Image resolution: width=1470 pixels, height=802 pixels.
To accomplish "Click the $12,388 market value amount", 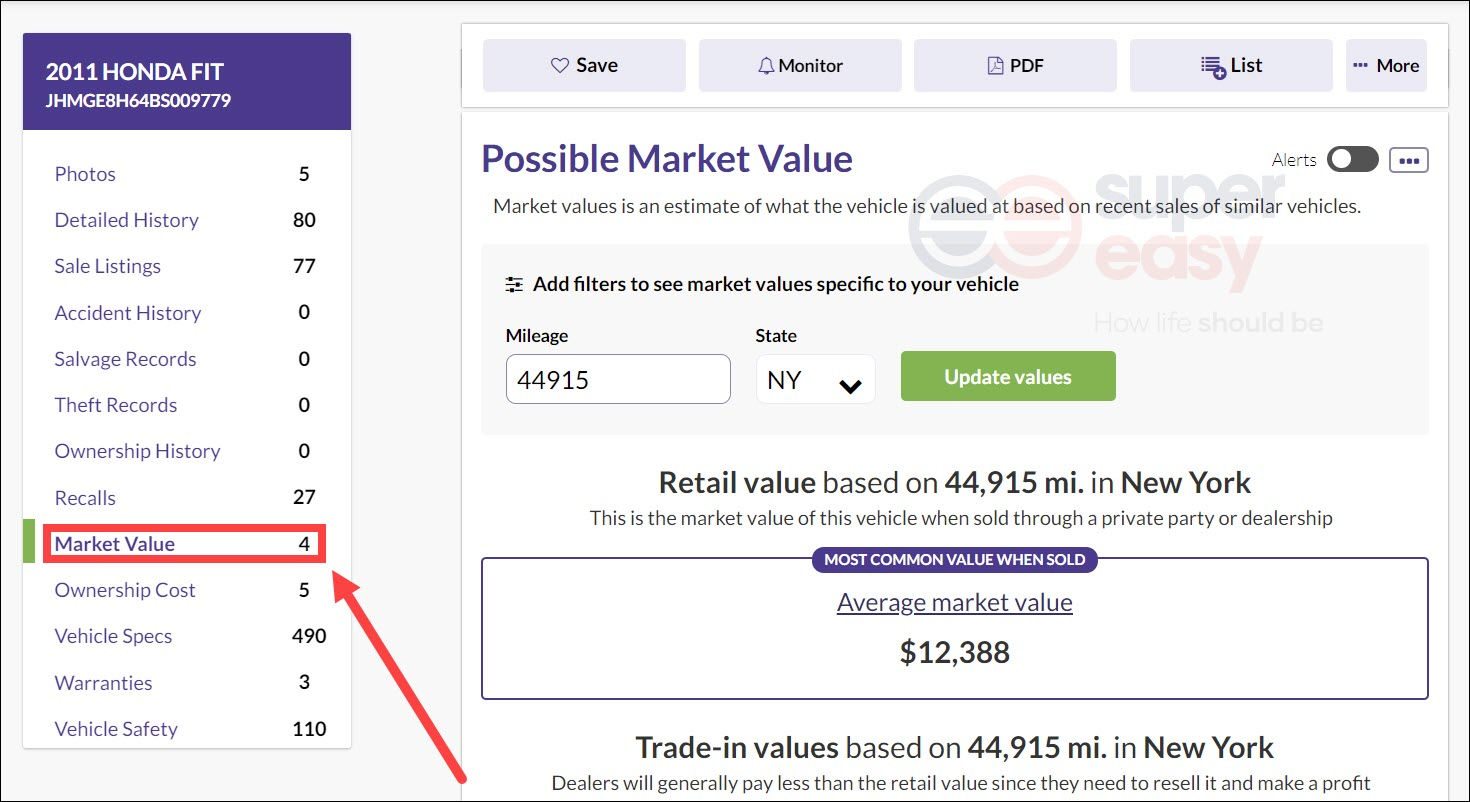I will [x=955, y=653].
